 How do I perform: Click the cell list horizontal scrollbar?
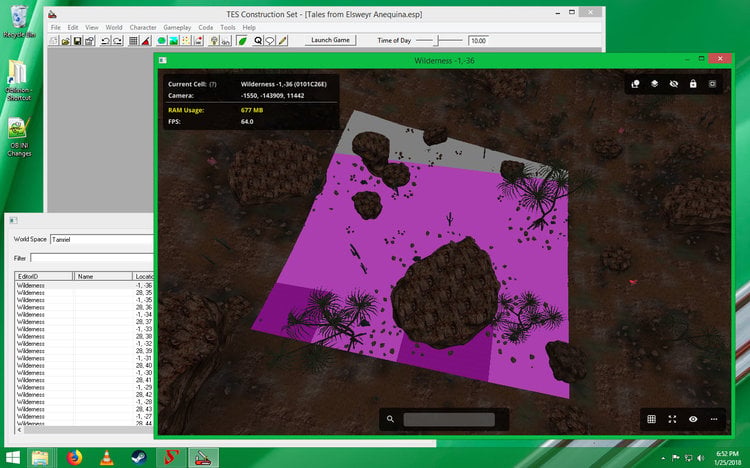(84, 430)
